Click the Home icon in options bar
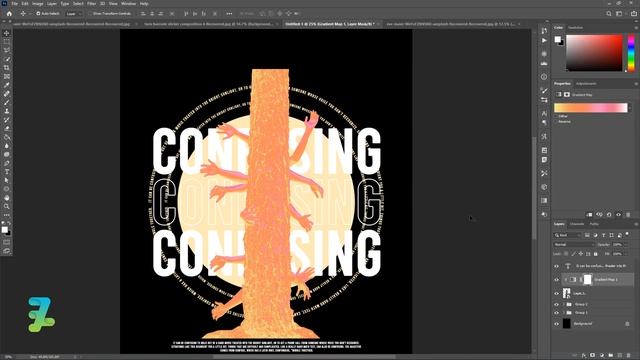 (9, 13)
